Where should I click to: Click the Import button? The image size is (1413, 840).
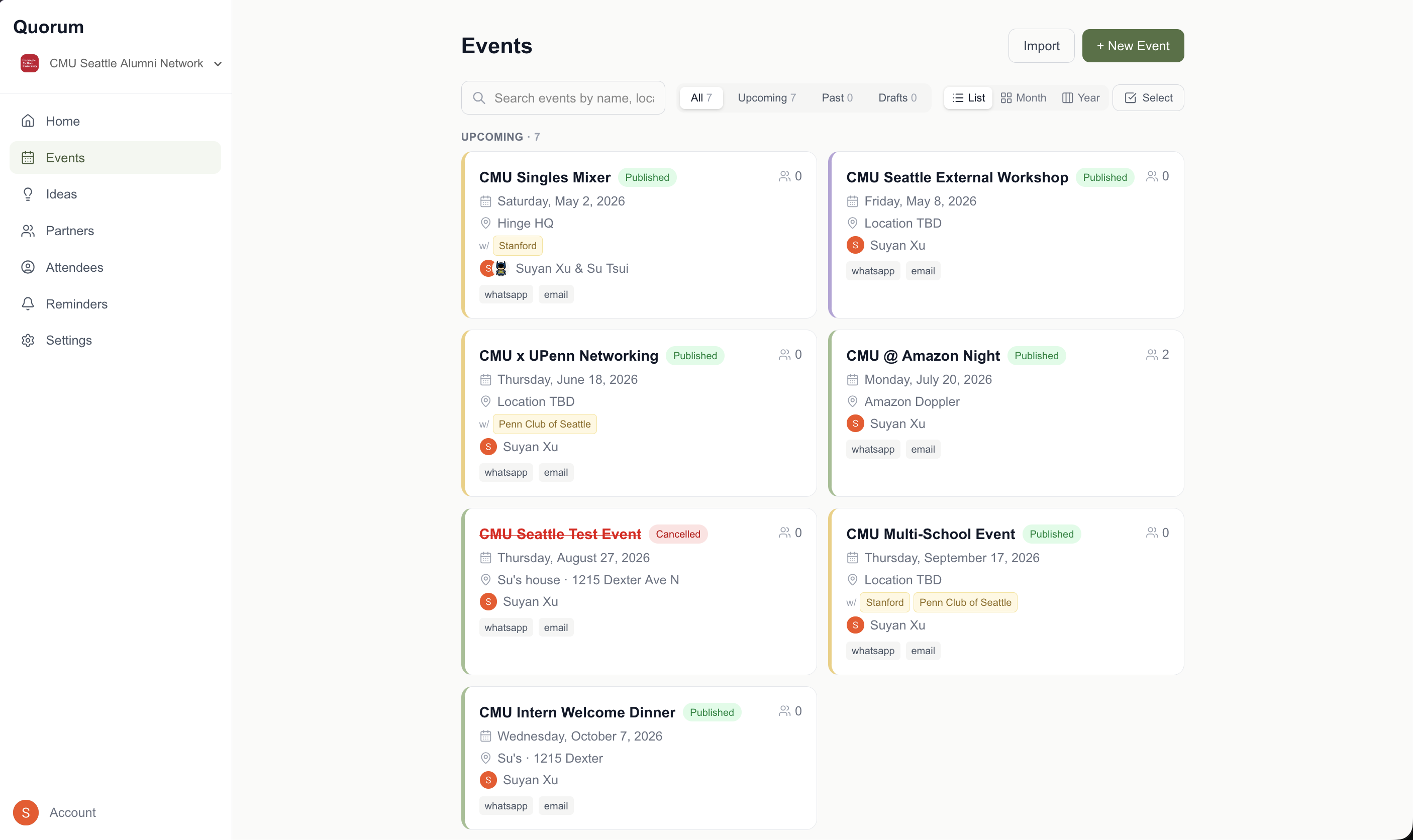(x=1041, y=45)
